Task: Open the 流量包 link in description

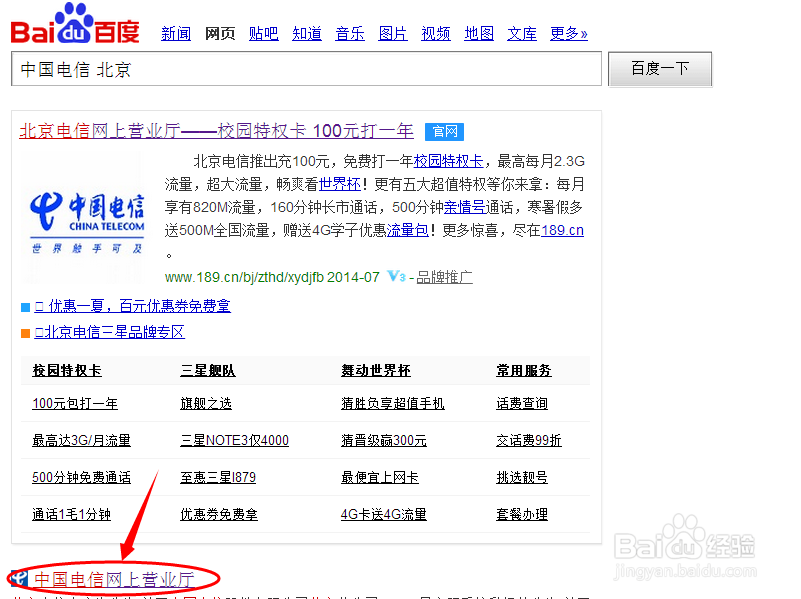Action: click(408, 230)
